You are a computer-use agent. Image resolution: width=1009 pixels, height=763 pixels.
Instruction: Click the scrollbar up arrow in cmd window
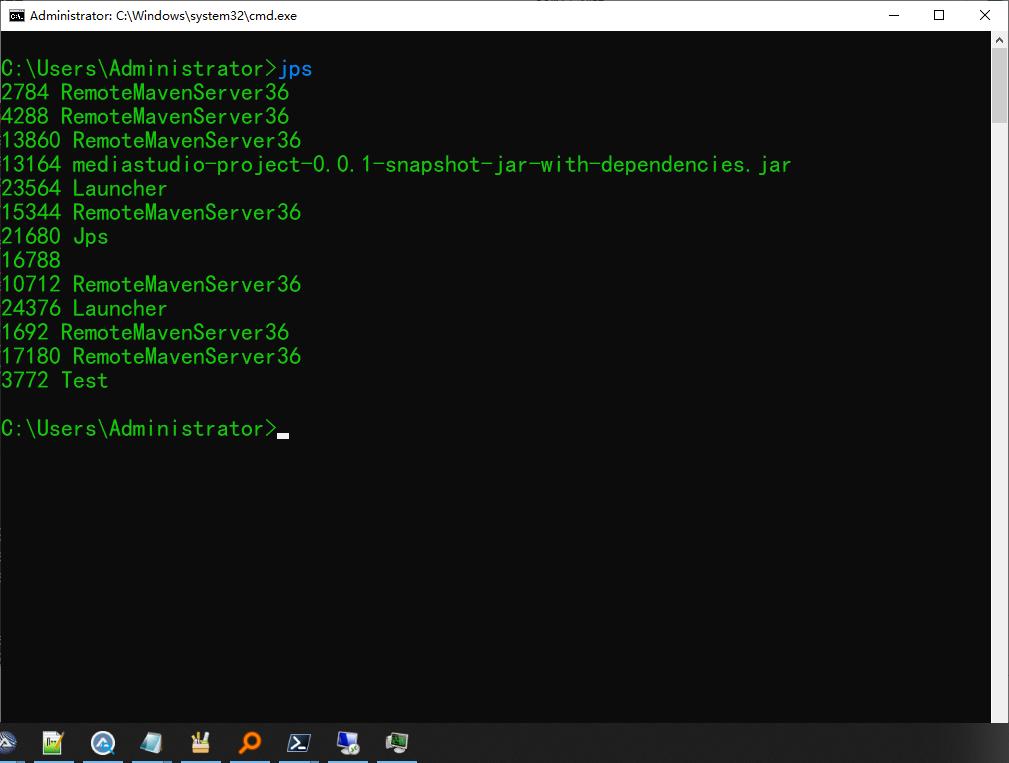pyautogui.click(x=999, y=40)
